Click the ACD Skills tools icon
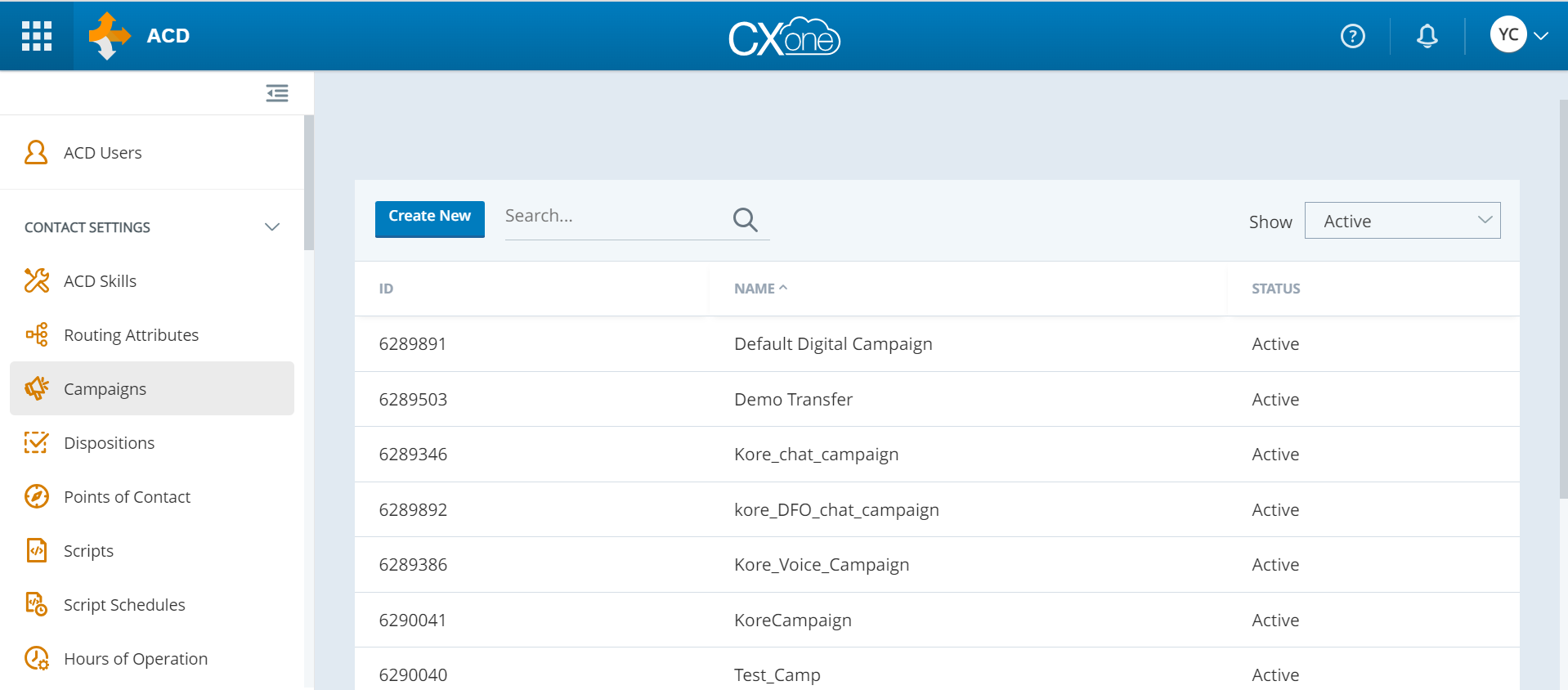The height and width of the screenshot is (690, 1568). click(37, 280)
